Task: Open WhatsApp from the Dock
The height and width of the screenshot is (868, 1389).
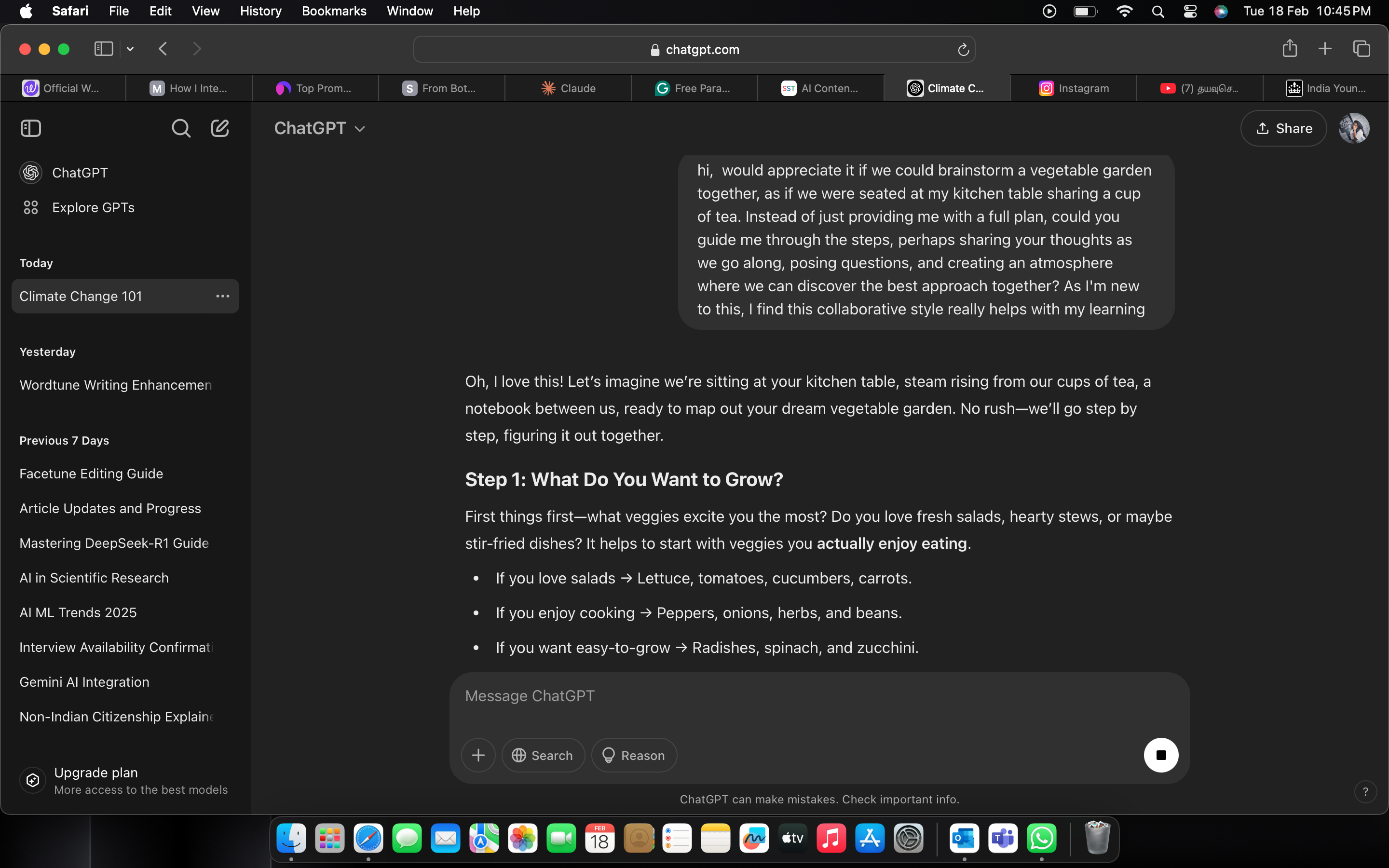Action: click(1041, 839)
